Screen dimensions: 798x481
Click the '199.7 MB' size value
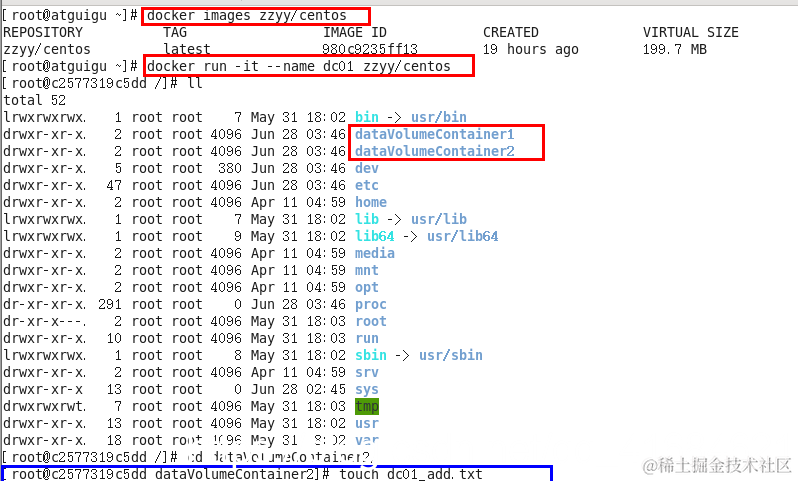(674, 49)
